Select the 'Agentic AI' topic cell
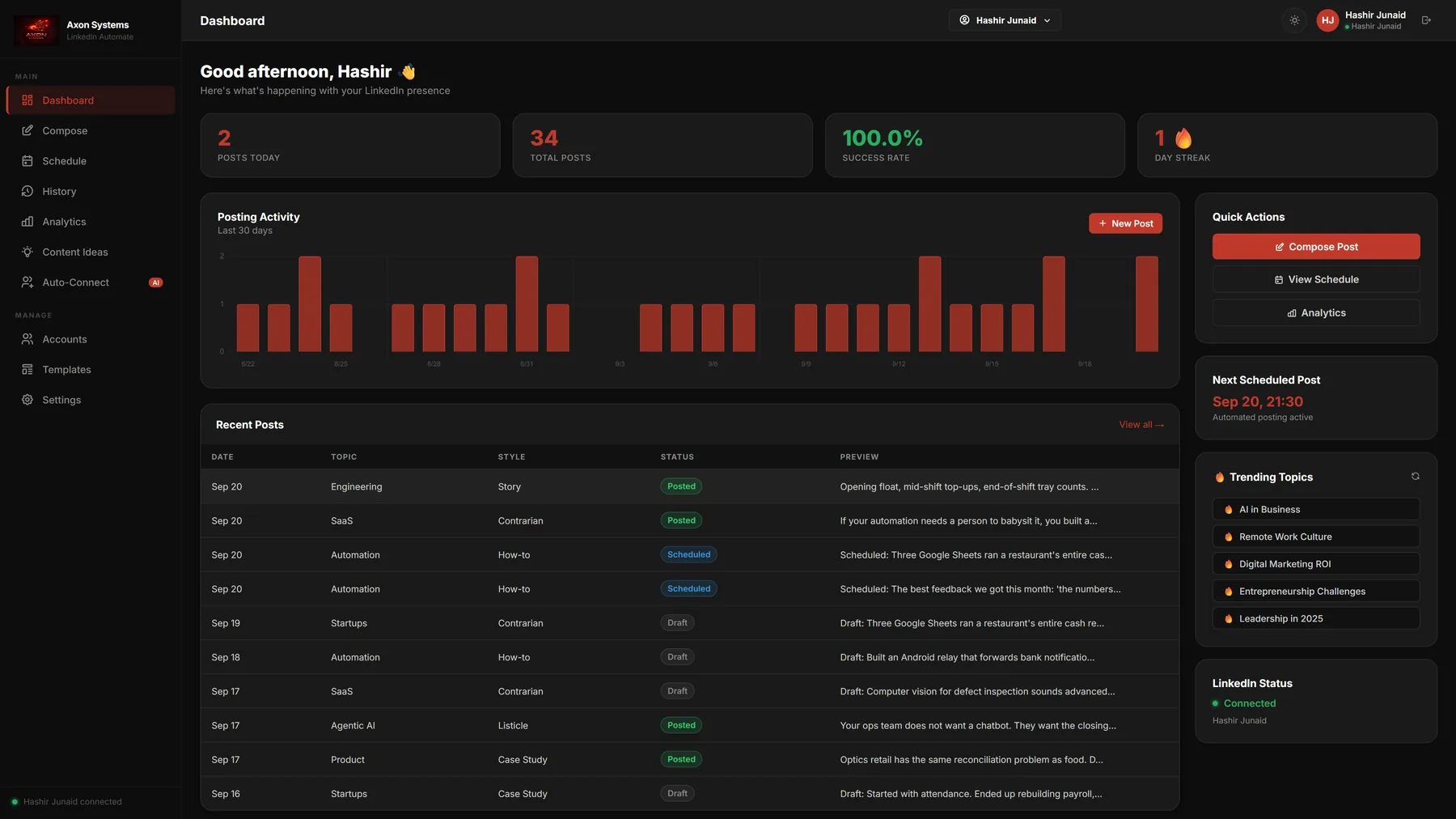Viewport: 1456px width, 819px height. (x=353, y=726)
